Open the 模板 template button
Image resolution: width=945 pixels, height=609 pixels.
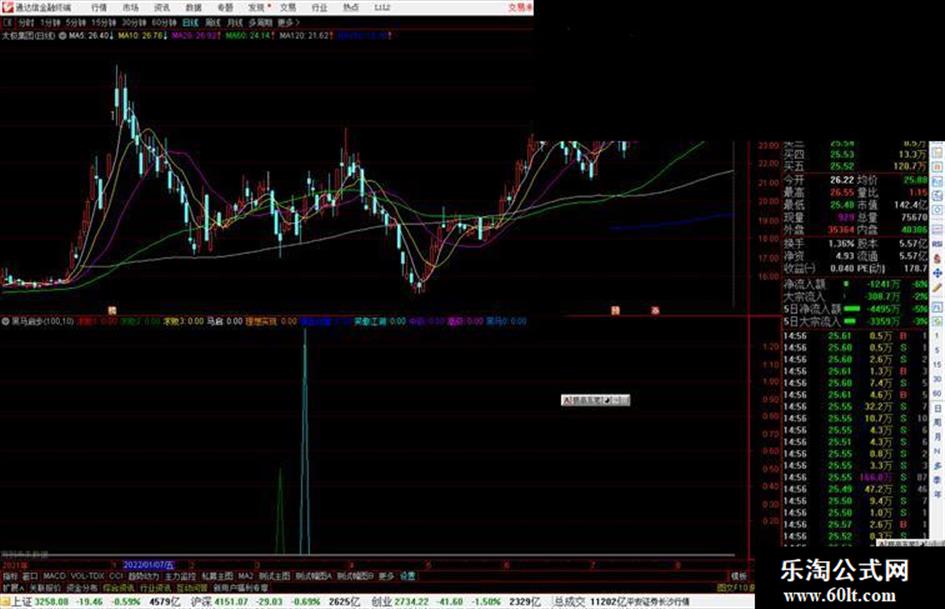click(x=739, y=576)
